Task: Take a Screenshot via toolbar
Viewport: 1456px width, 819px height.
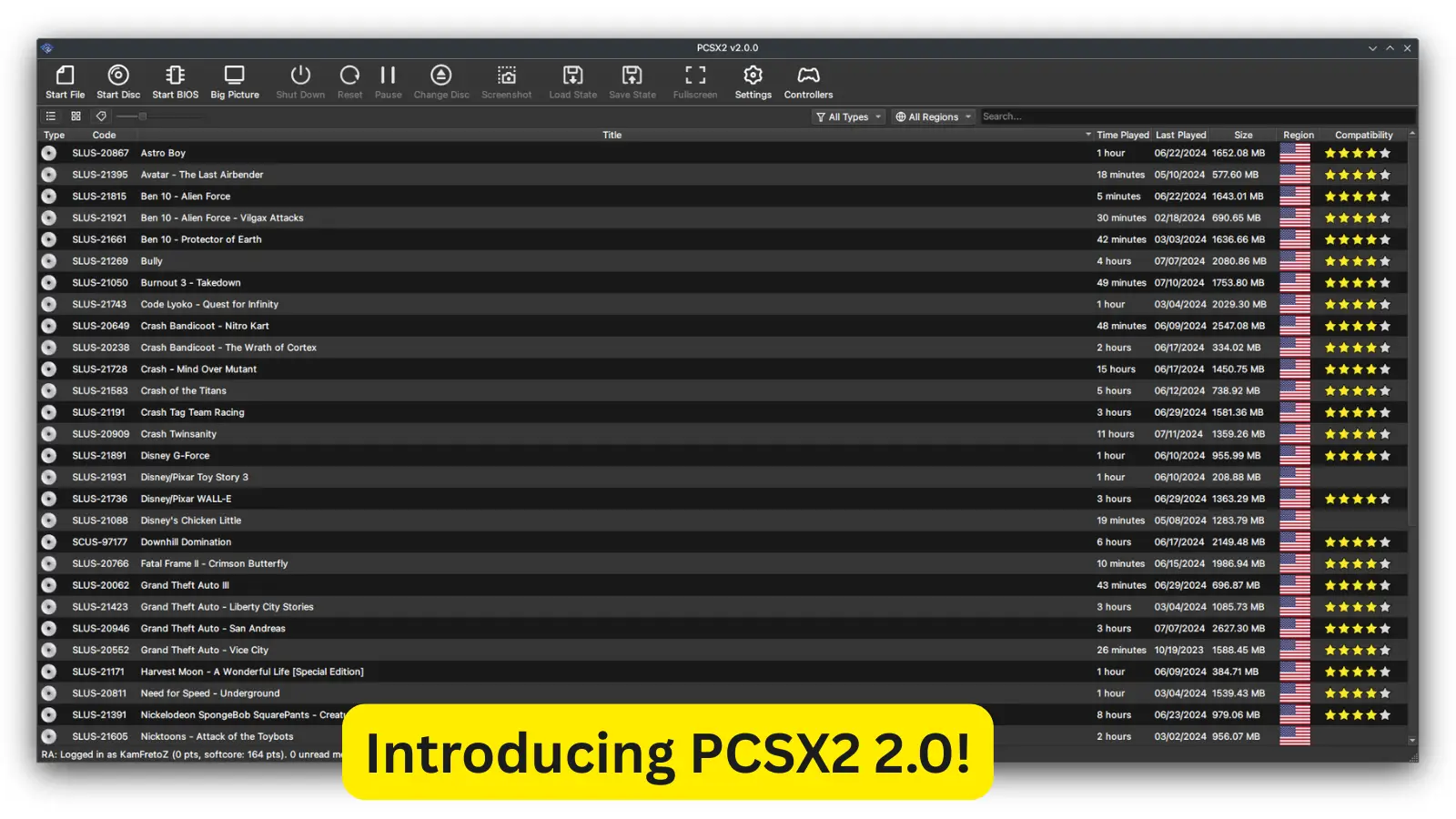Action: click(x=507, y=81)
